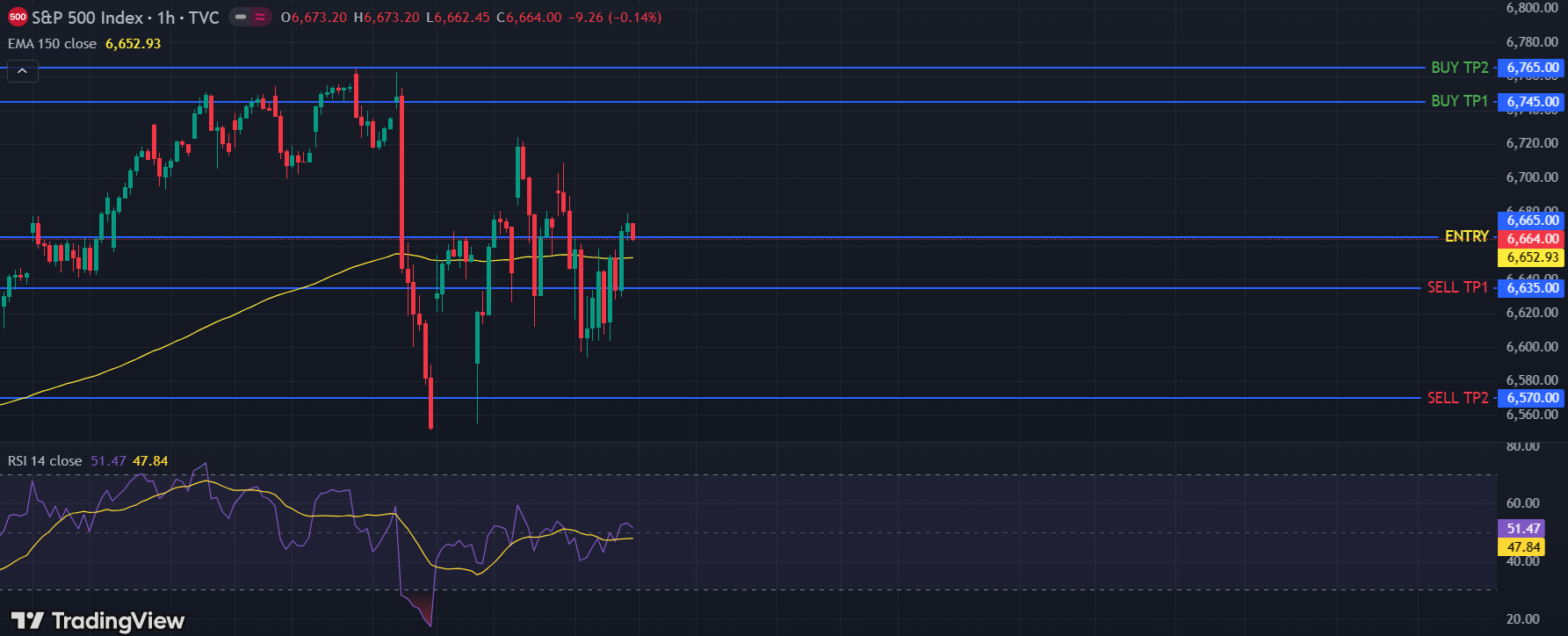This screenshot has width=1568, height=636.
Task: Click the gray dash market status icon
Action: click(x=240, y=18)
